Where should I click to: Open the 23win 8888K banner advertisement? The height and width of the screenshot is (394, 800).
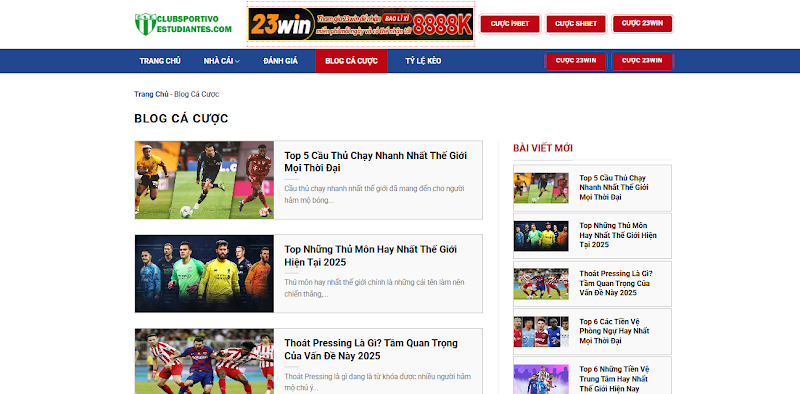[x=361, y=24]
